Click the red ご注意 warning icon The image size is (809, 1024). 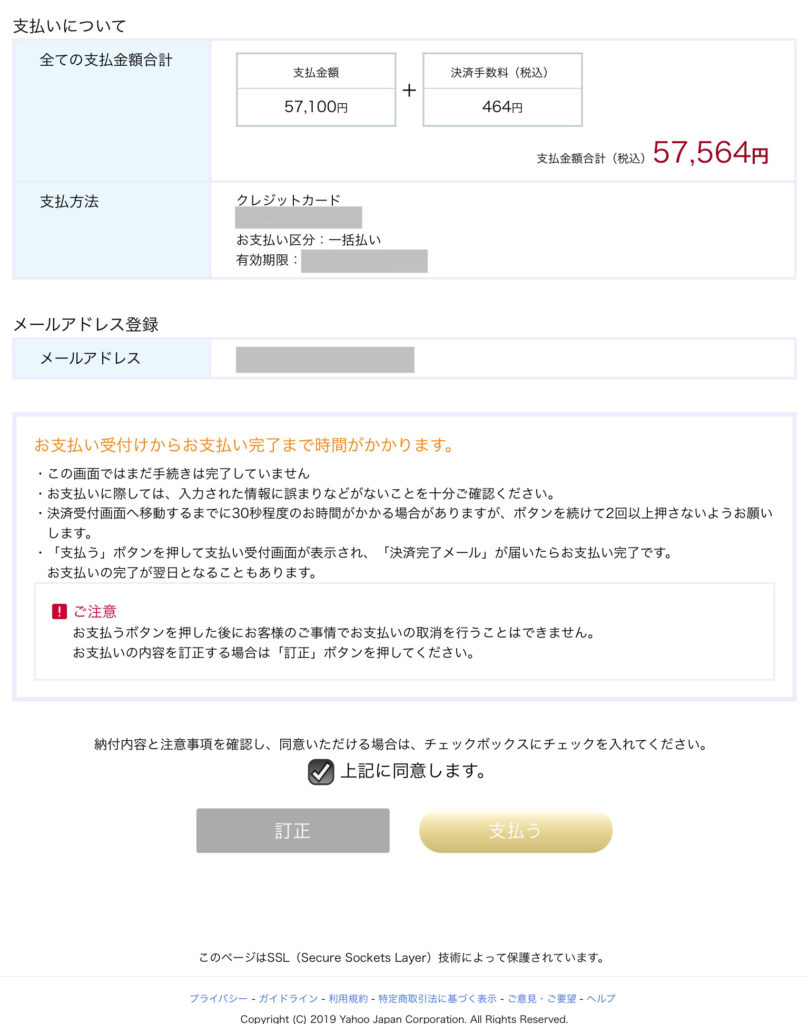59,611
